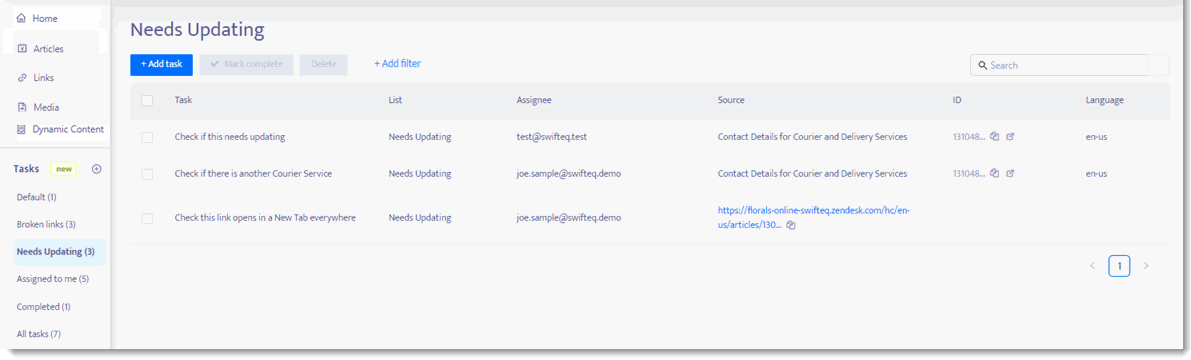Tick checkbox for 'another Courier Service' task
The height and width of the screenshot is (360, 1191).
[147, 174]
